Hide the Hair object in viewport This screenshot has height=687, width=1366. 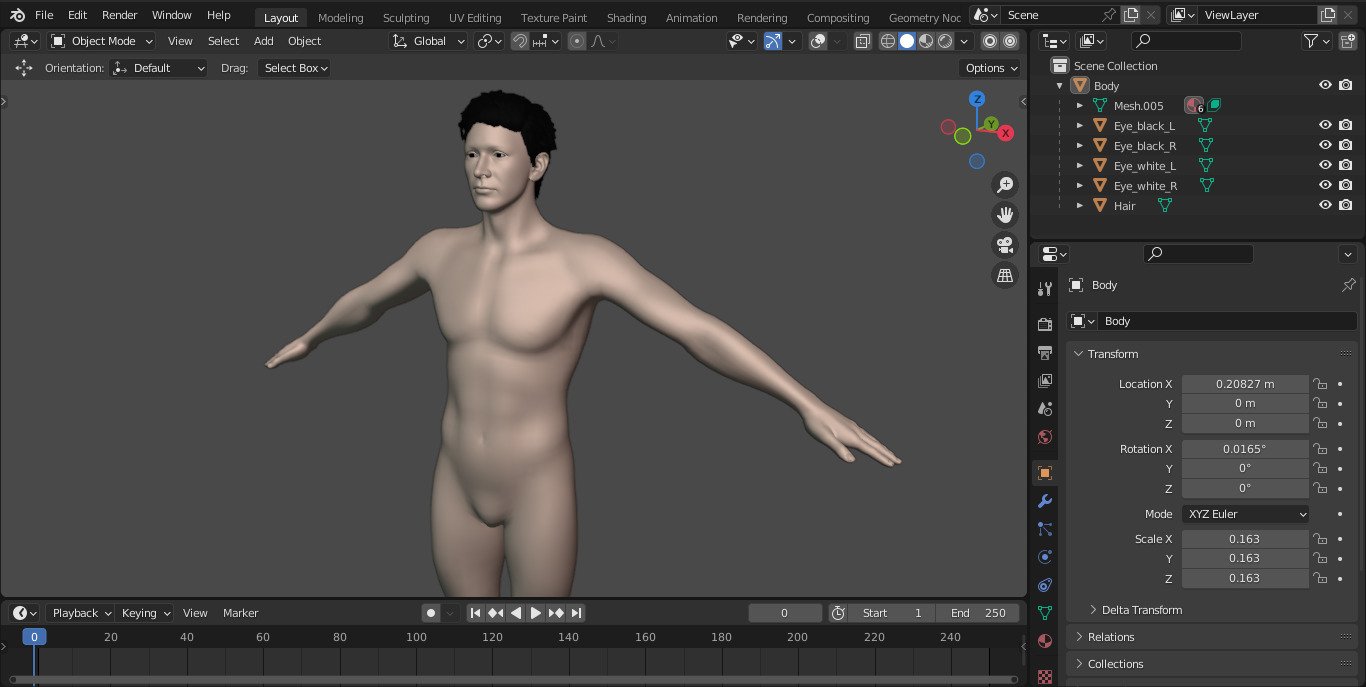pyautogui.click(x=1325, y=205)
